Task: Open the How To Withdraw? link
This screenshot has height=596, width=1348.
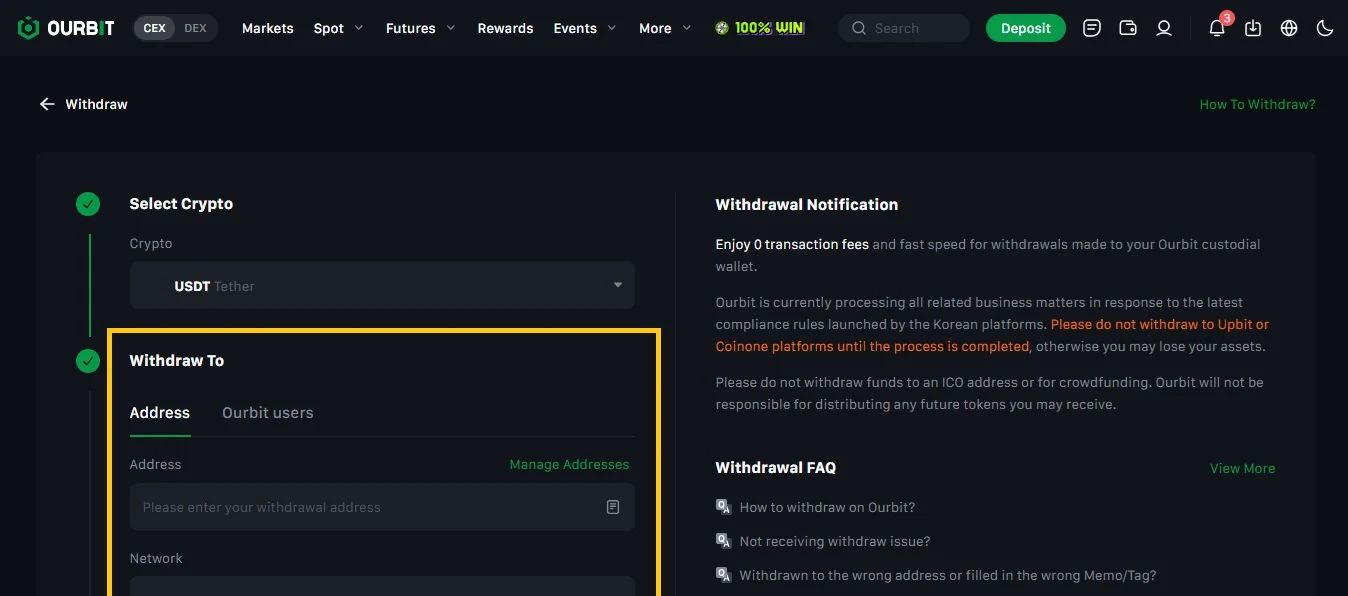Action: point(1257,104)
